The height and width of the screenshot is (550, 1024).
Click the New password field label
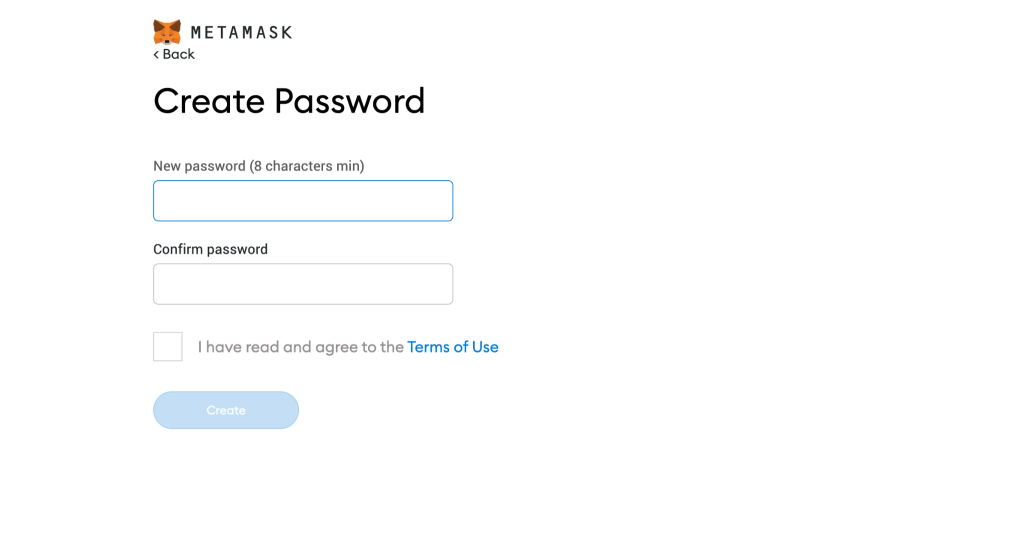pos(258,166)
